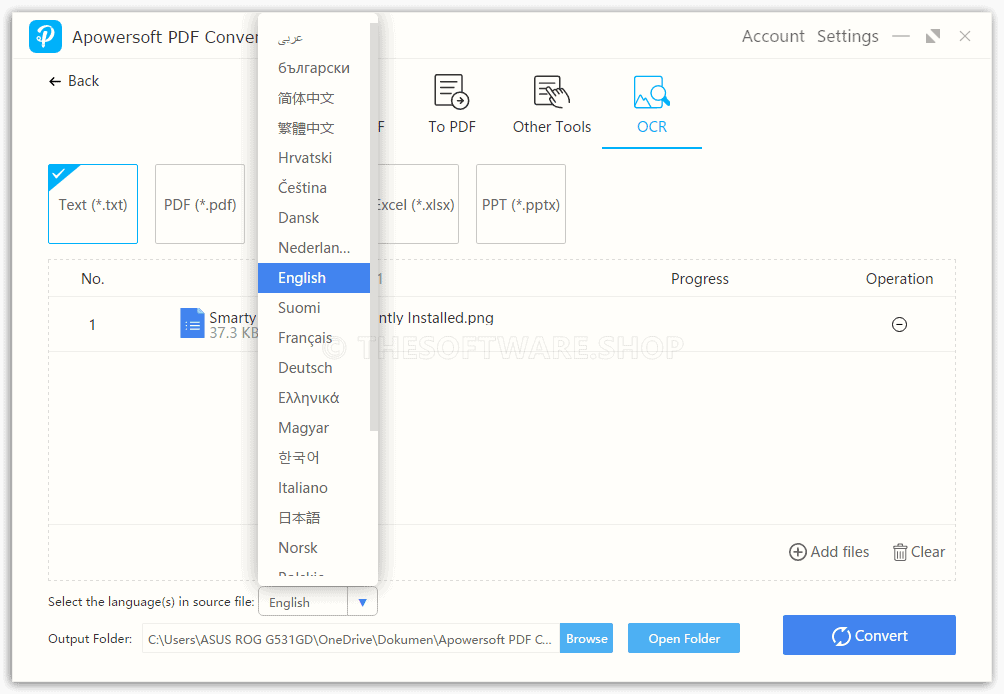This screenshot has width=1004, height=694.
Task: Click Open Folder button
Action: [x=684, y=638]
